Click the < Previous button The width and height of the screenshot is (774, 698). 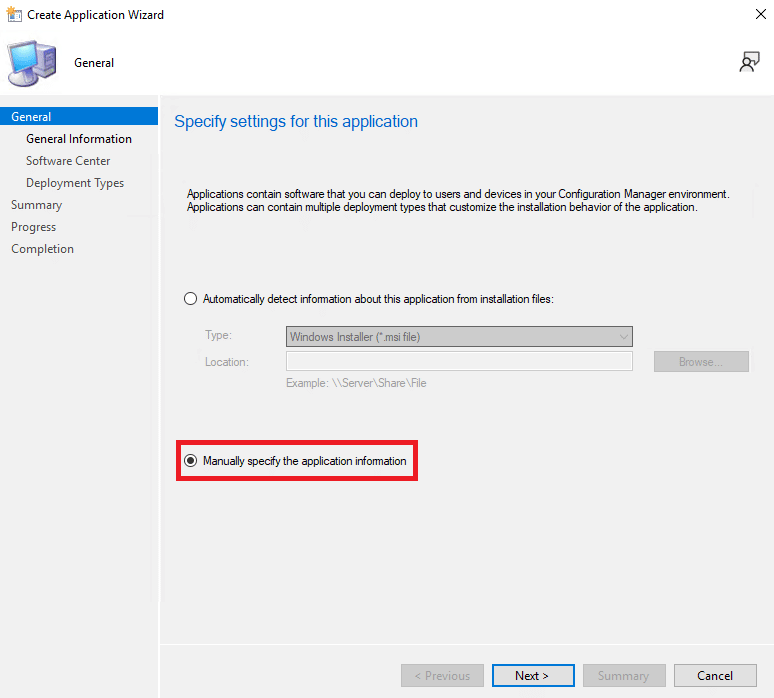(x=442, y=676)
